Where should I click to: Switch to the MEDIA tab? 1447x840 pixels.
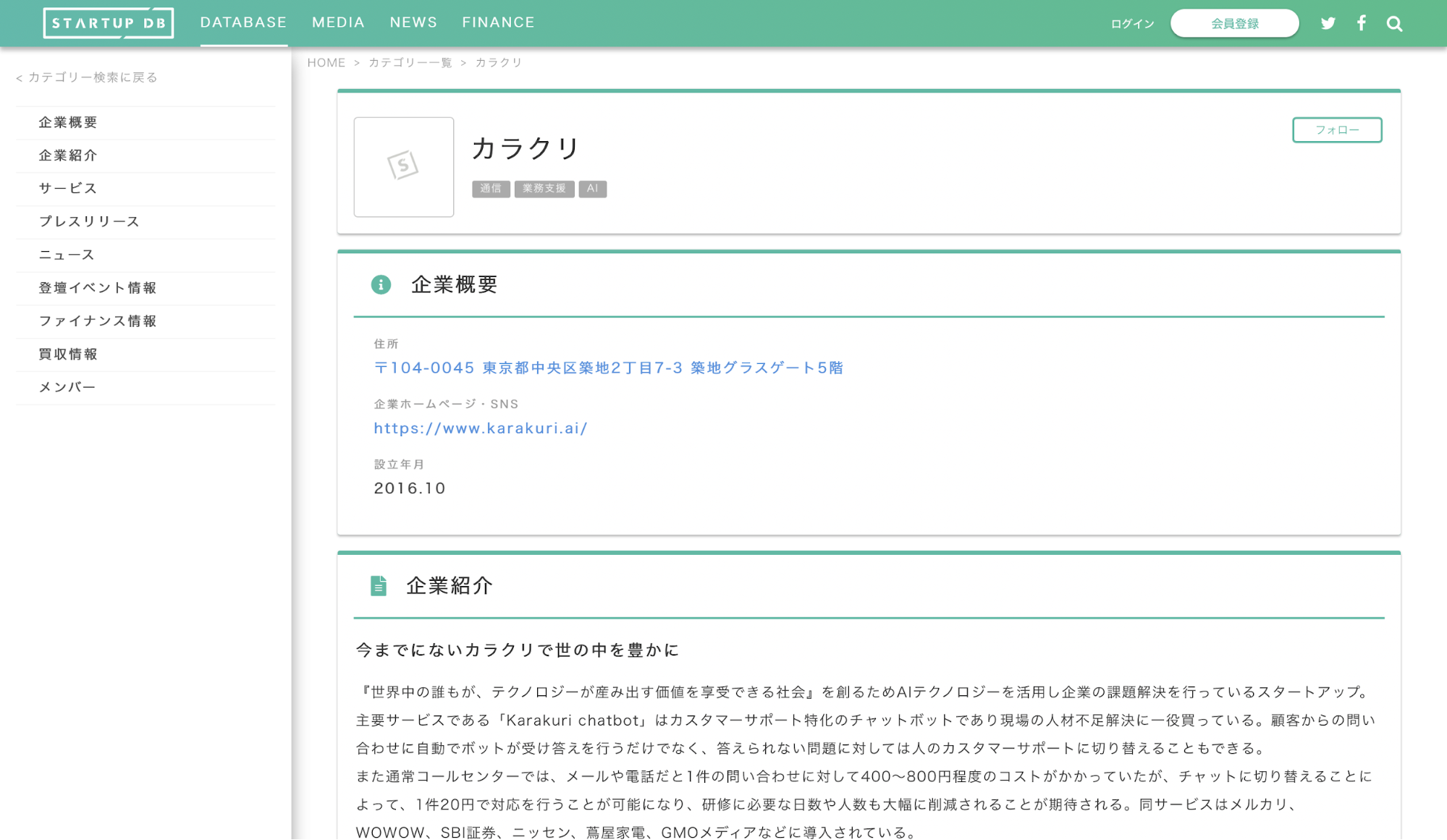pyautogui.click(x=338, y=22)
